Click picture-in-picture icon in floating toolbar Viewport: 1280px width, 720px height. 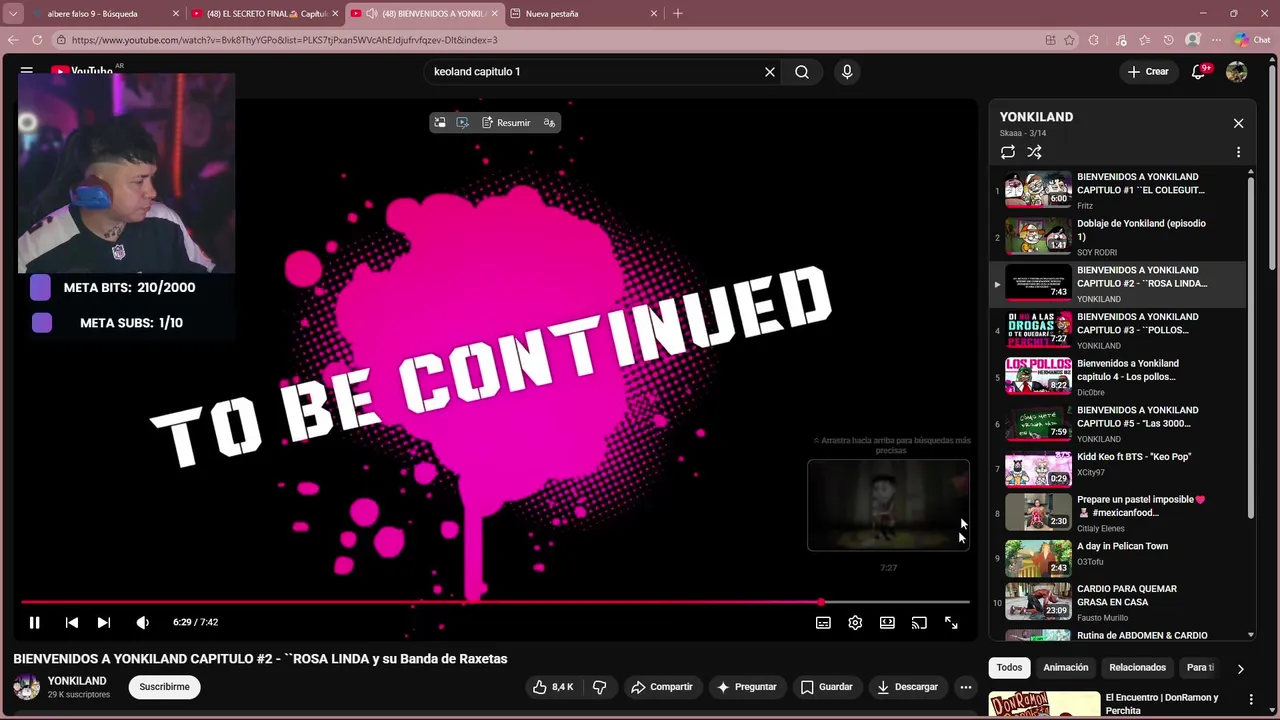click(439, 123)
